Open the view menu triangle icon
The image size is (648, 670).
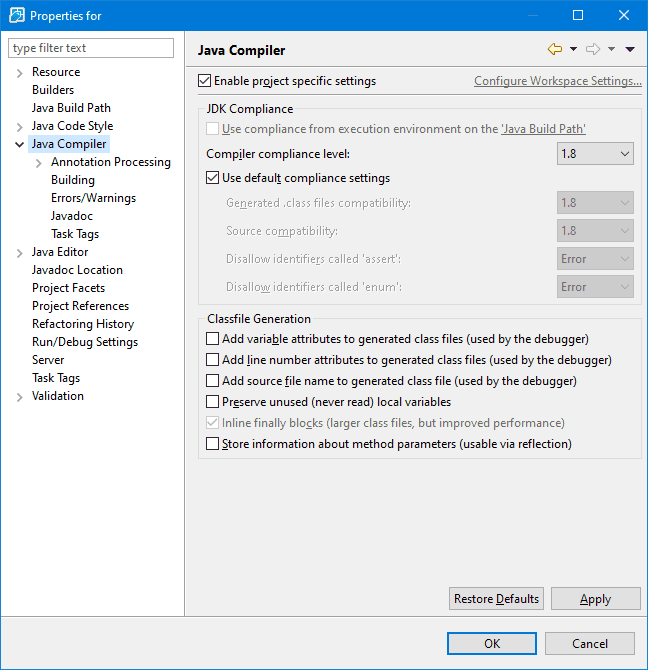630,49
